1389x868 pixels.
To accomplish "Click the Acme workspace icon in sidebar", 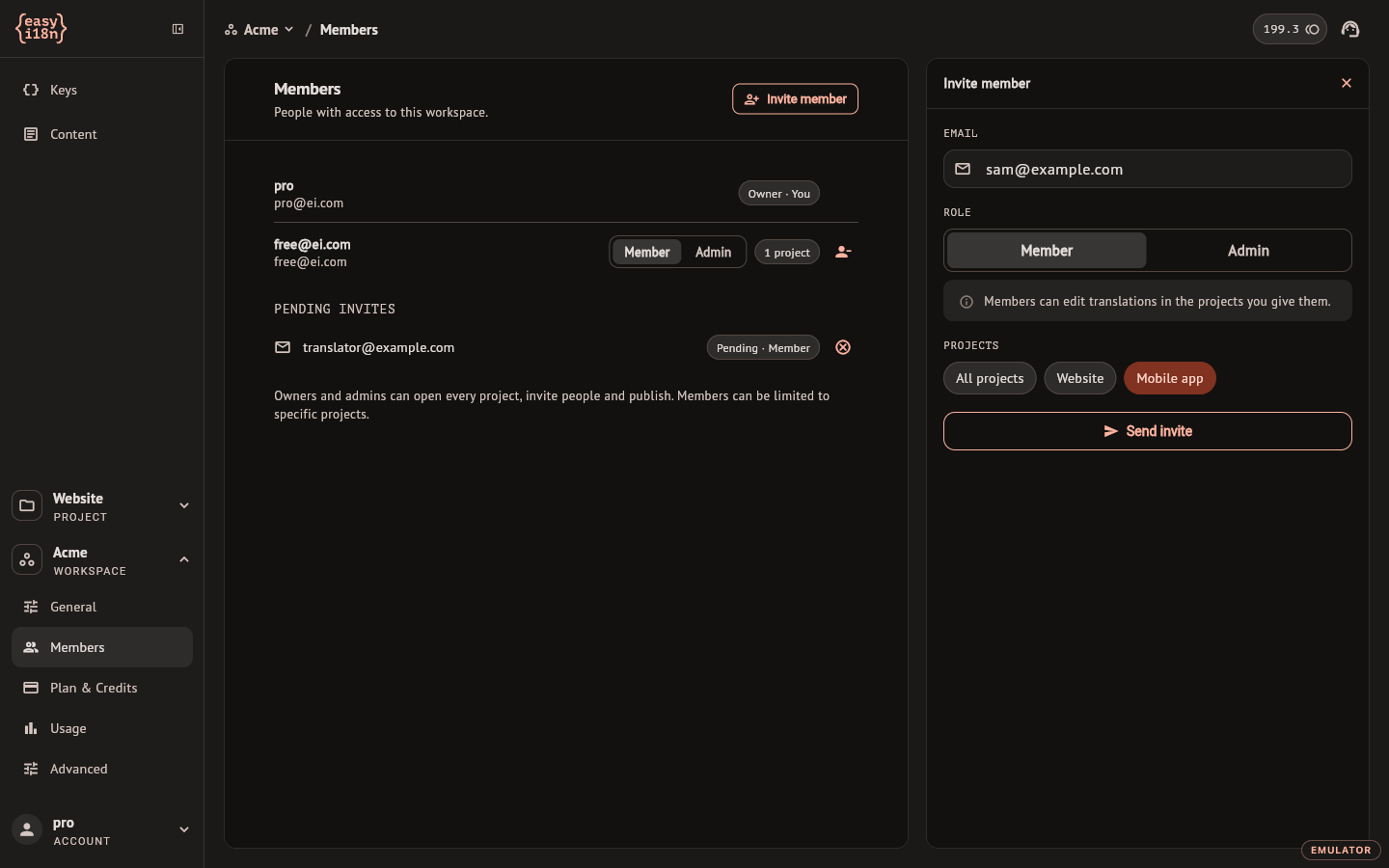I will (x=27, y=559).
